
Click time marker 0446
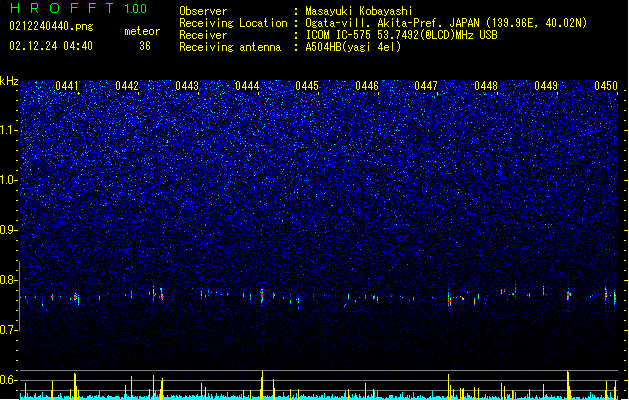pos(367,86)
